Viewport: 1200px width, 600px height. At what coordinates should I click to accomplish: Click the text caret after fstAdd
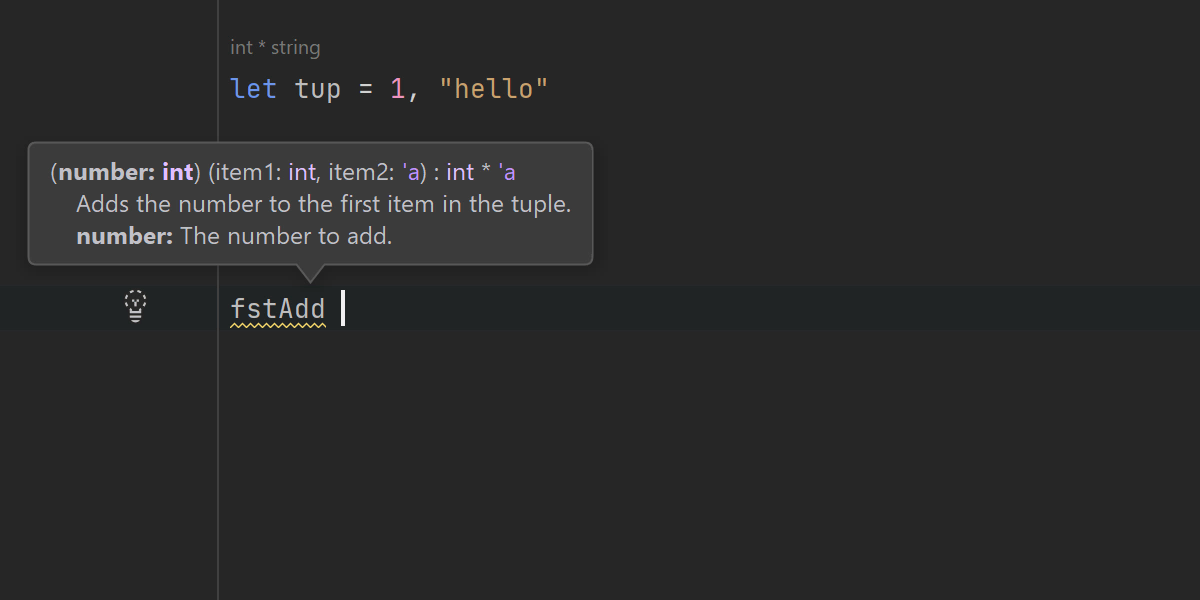[x=343, y=308]
